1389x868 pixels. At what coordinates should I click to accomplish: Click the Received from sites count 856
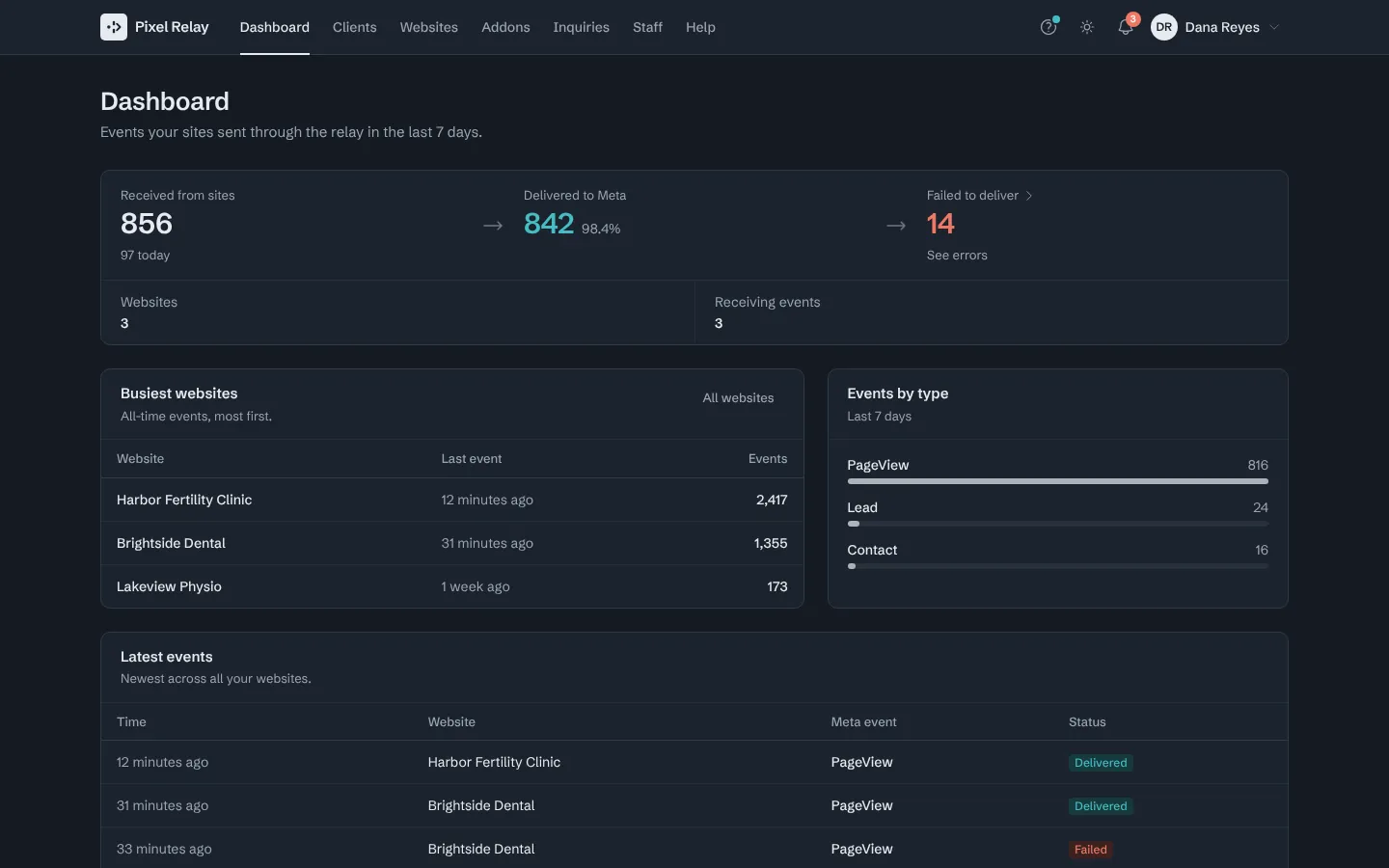[x=147, y=224]
